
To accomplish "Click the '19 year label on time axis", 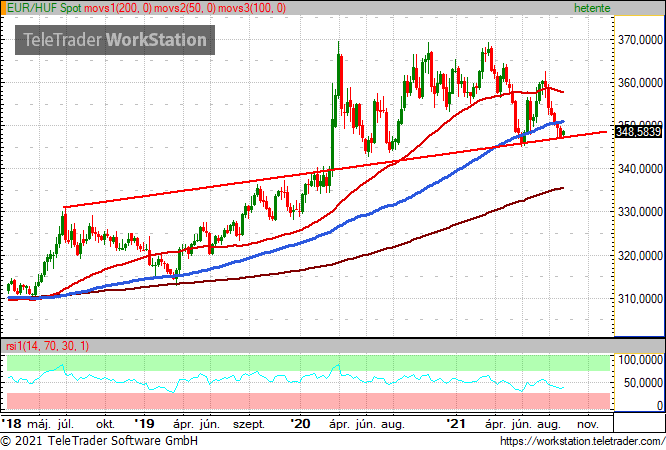I will 144,424.
